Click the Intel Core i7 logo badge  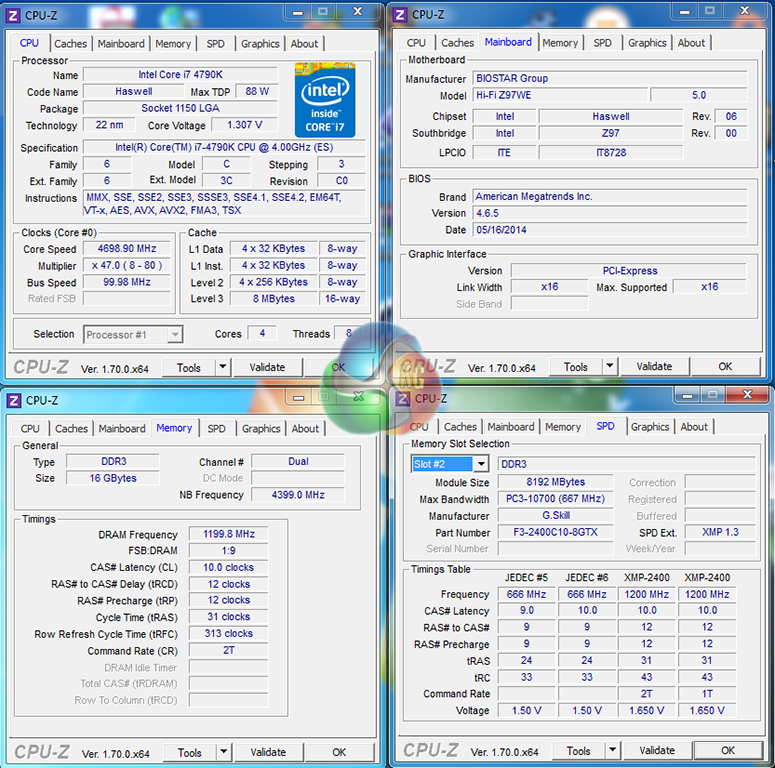(x=325, y=99)
